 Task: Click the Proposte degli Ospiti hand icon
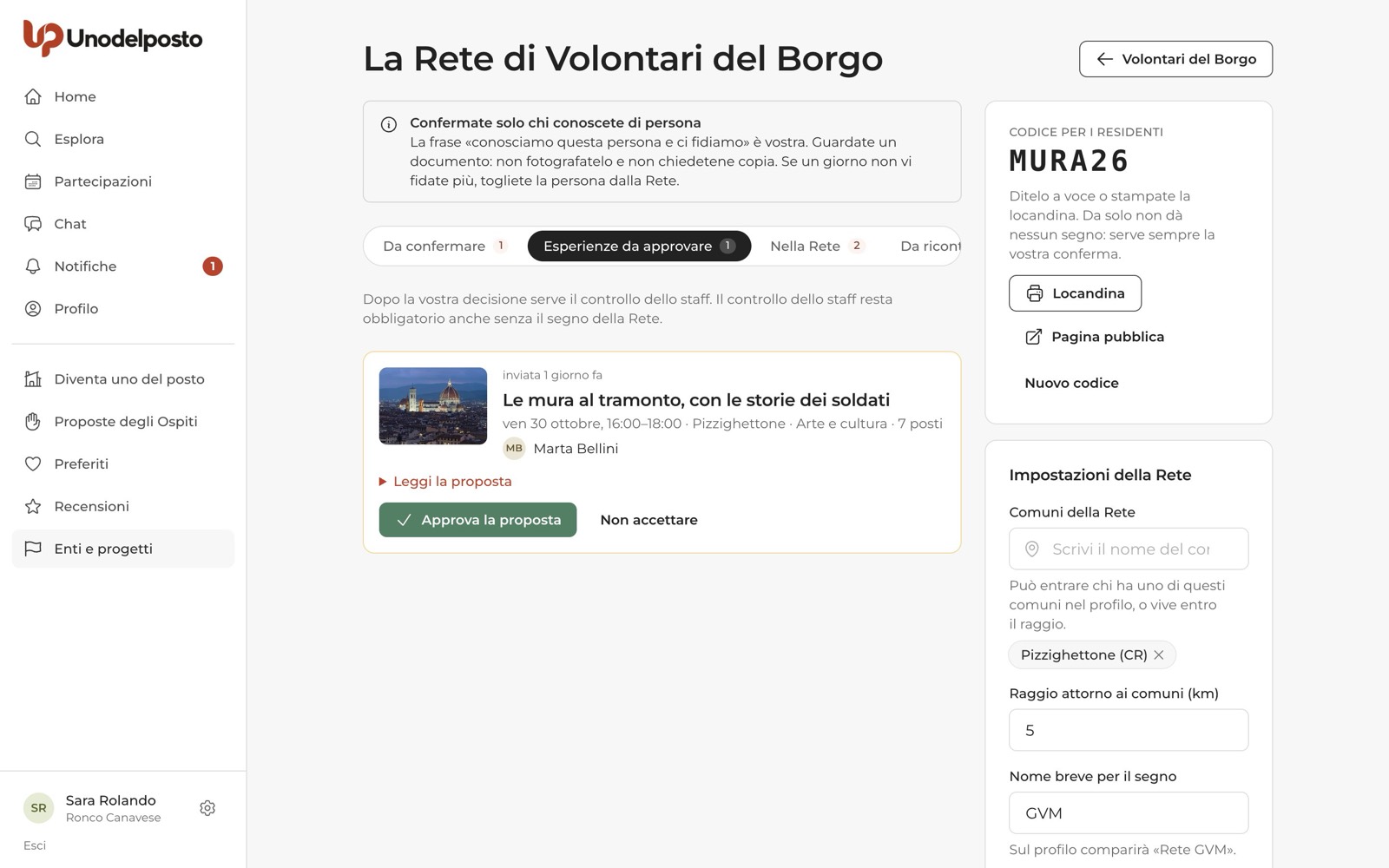pyautogui.click(x=33, y=422)
